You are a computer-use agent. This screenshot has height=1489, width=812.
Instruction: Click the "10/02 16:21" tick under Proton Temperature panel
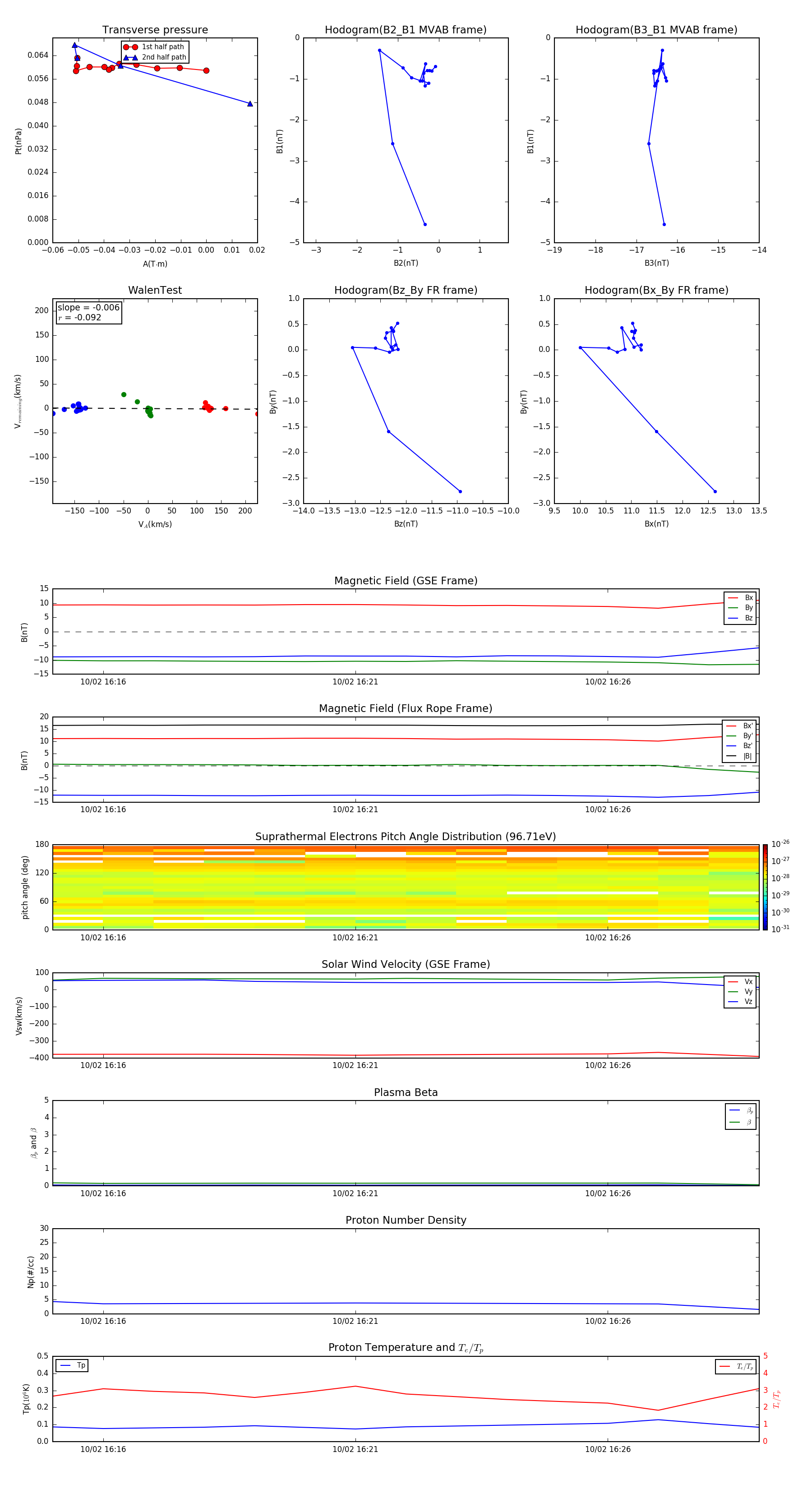355,1449
